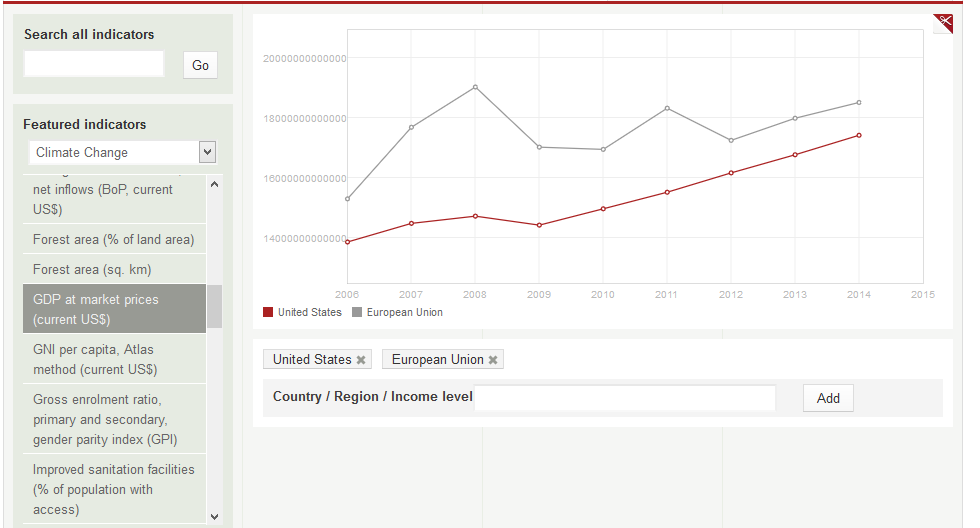Click the scissors clip icon on chart
980x528 pixels.
[x=942, y=24]
